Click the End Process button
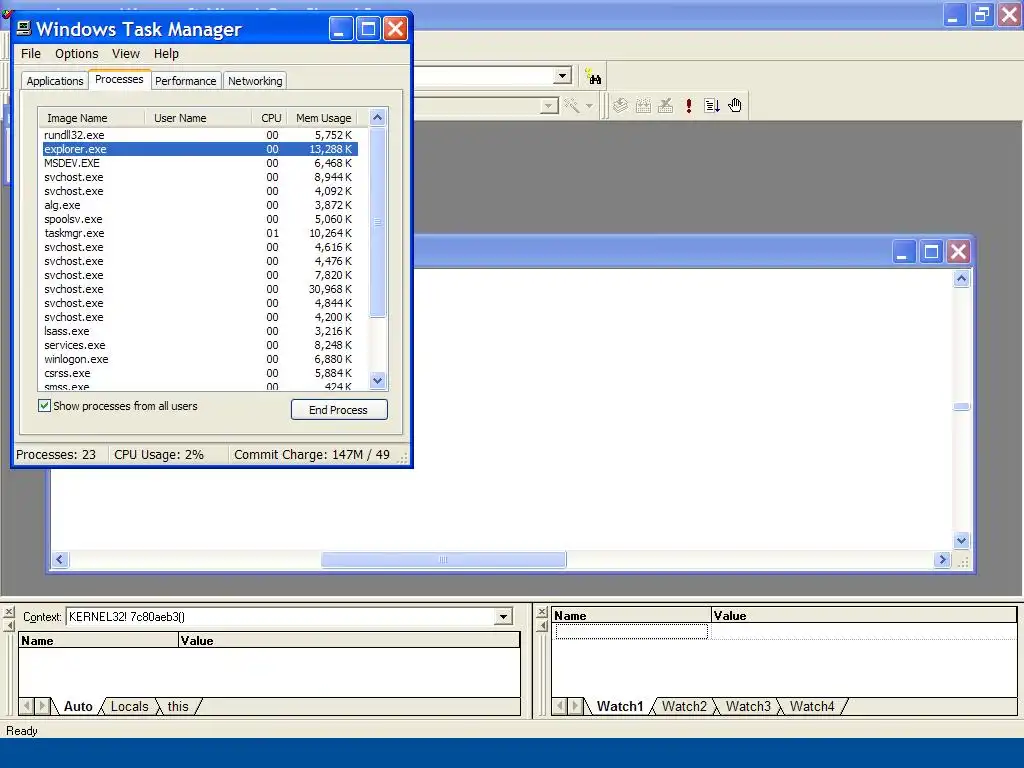This screenshot has height=768, width=1024. click(339, 409)
